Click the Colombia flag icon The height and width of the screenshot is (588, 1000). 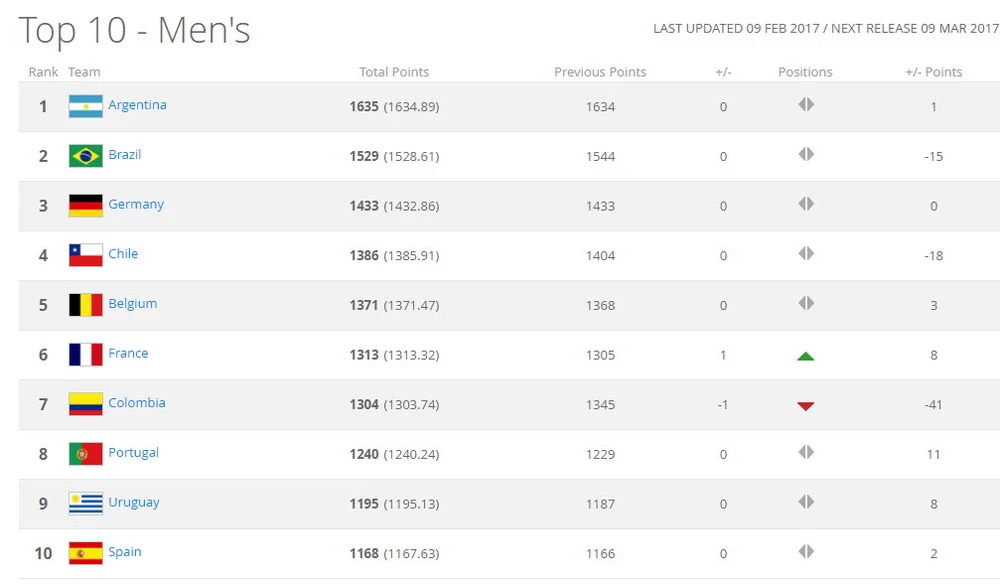pyautogui.click(x=85, y=404)
